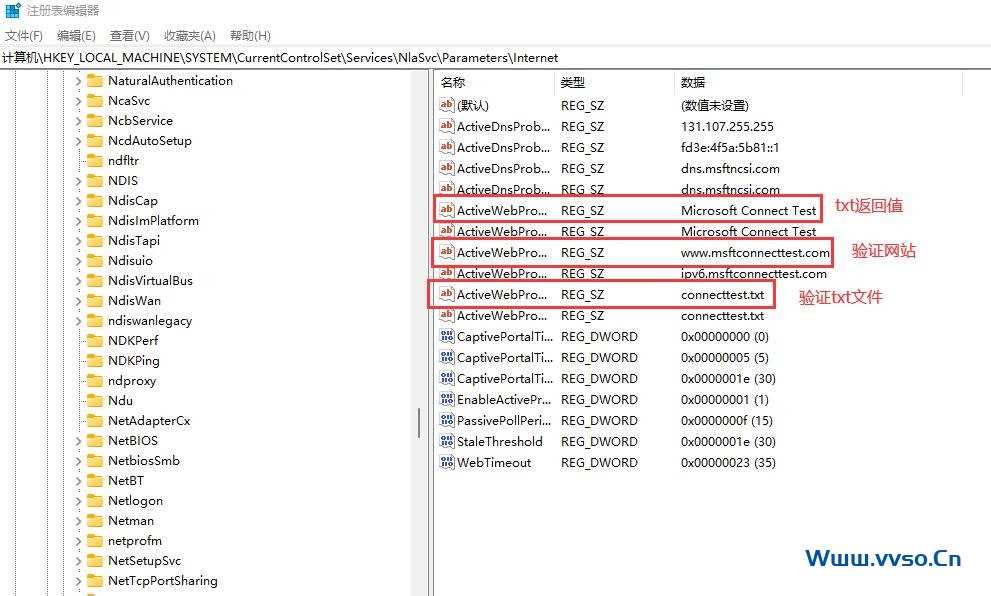This screenshot has height=596, width=991.
Task: Expand the Netman key
Action: 78,521
